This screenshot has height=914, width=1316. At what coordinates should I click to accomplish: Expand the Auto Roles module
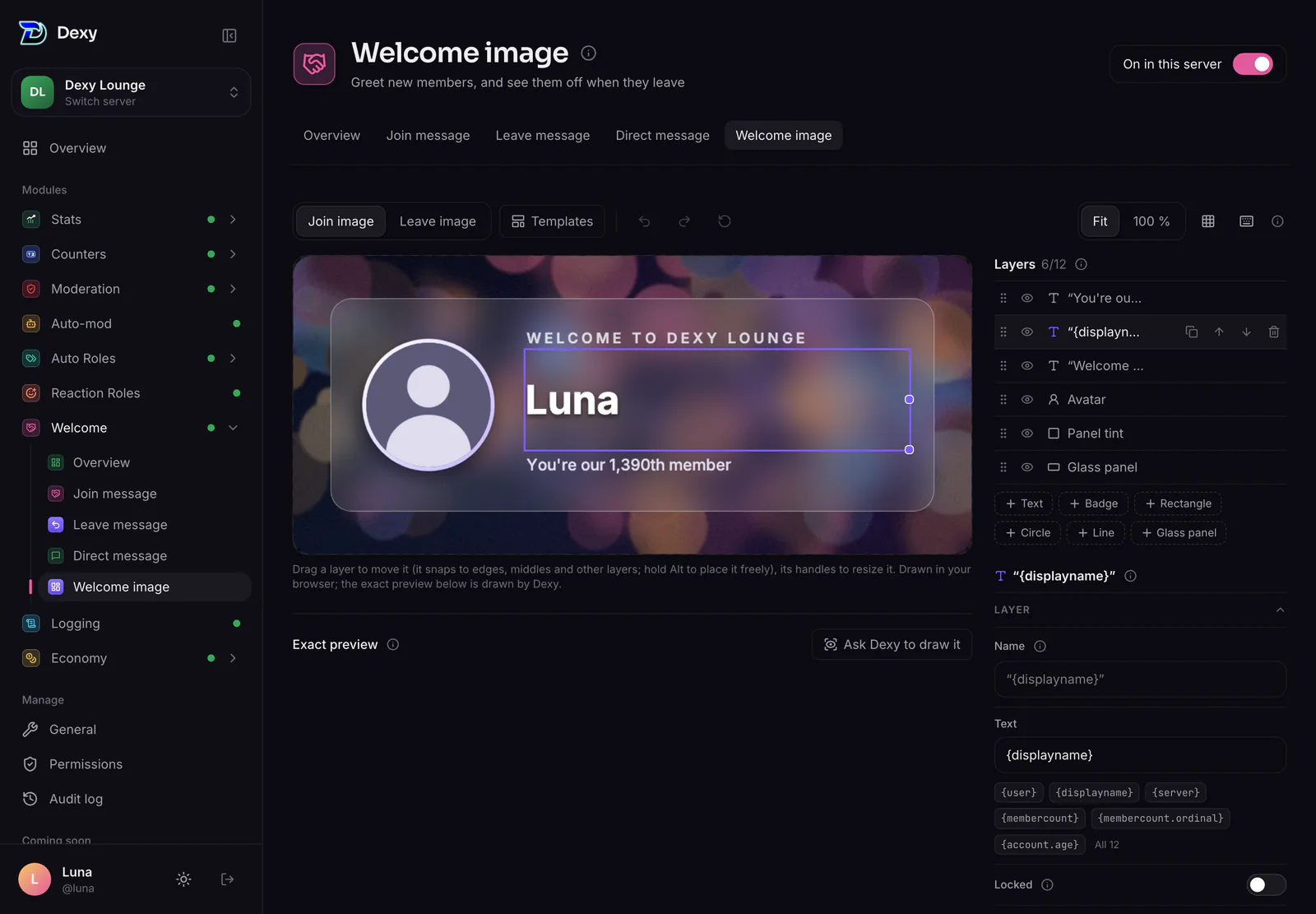tap(233, 359)
